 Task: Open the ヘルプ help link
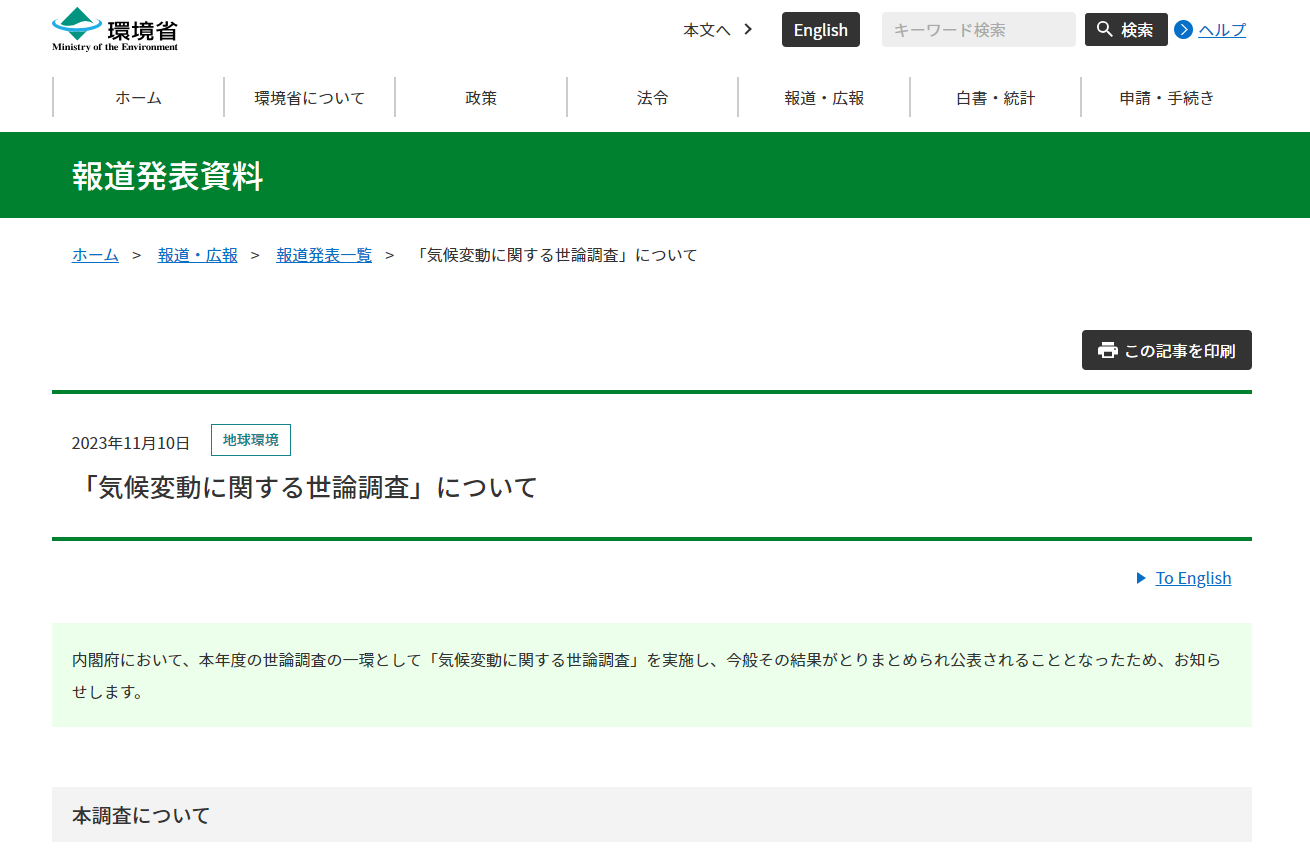1222,30
